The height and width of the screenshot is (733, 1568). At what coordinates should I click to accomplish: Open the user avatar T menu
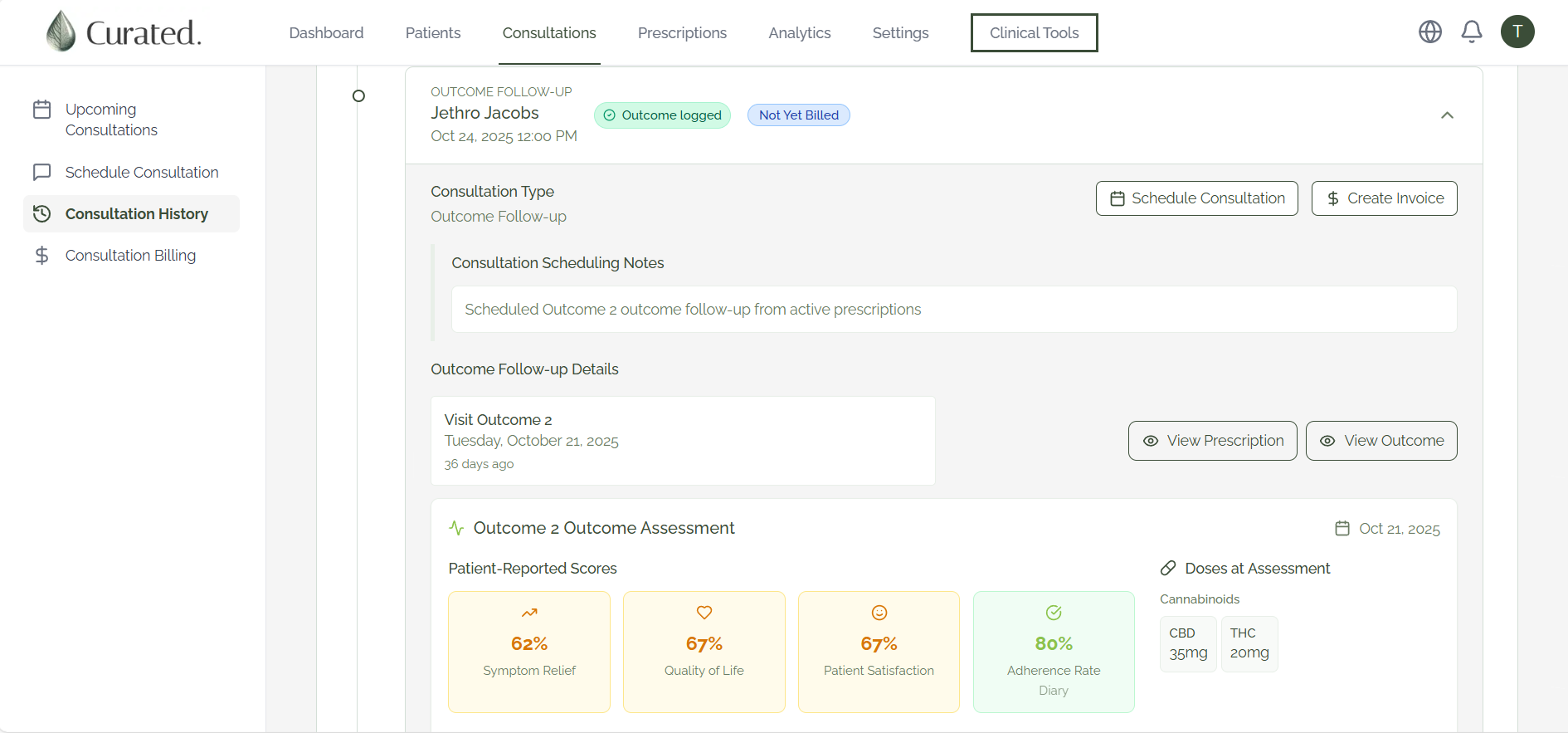1517,32
